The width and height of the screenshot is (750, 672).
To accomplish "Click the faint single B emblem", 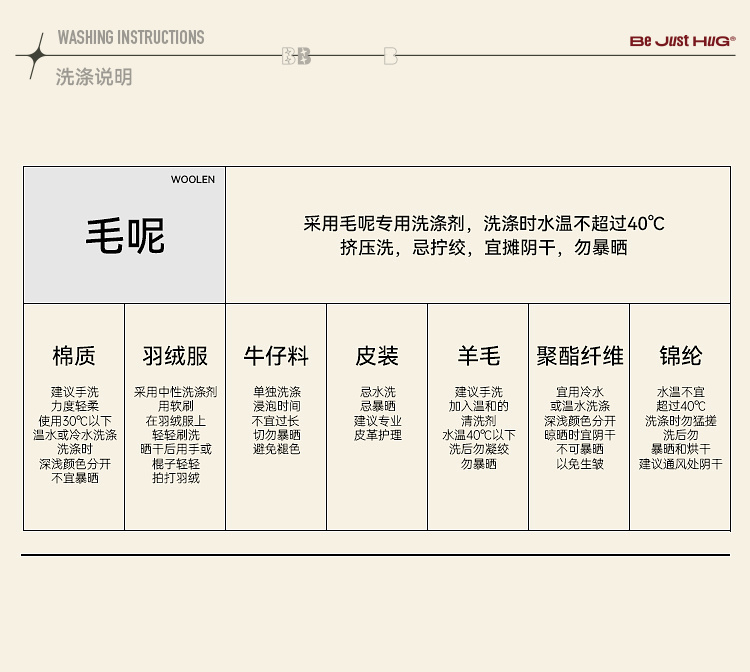I will tap(390, 56).
